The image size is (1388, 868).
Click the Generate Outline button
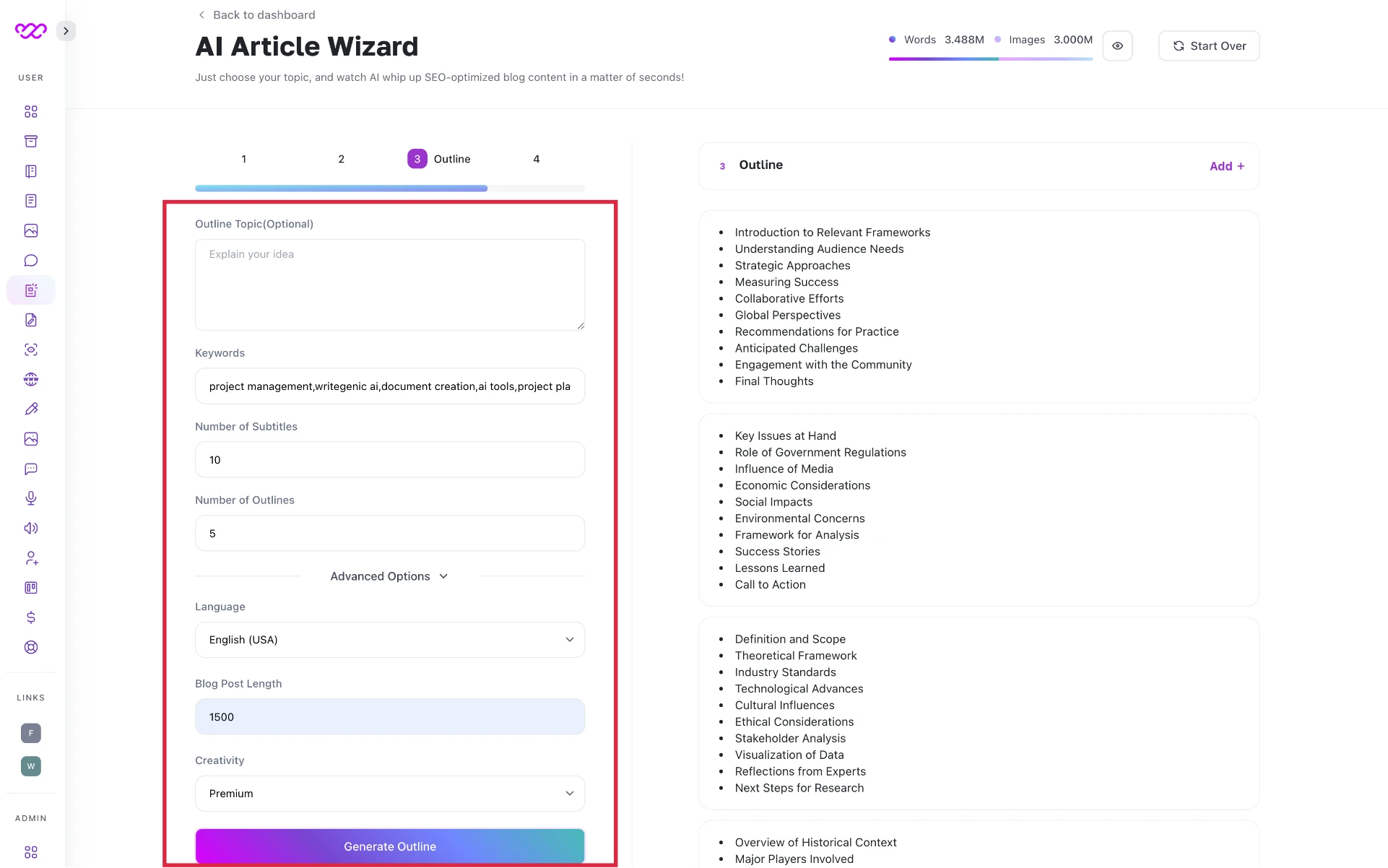390,846
